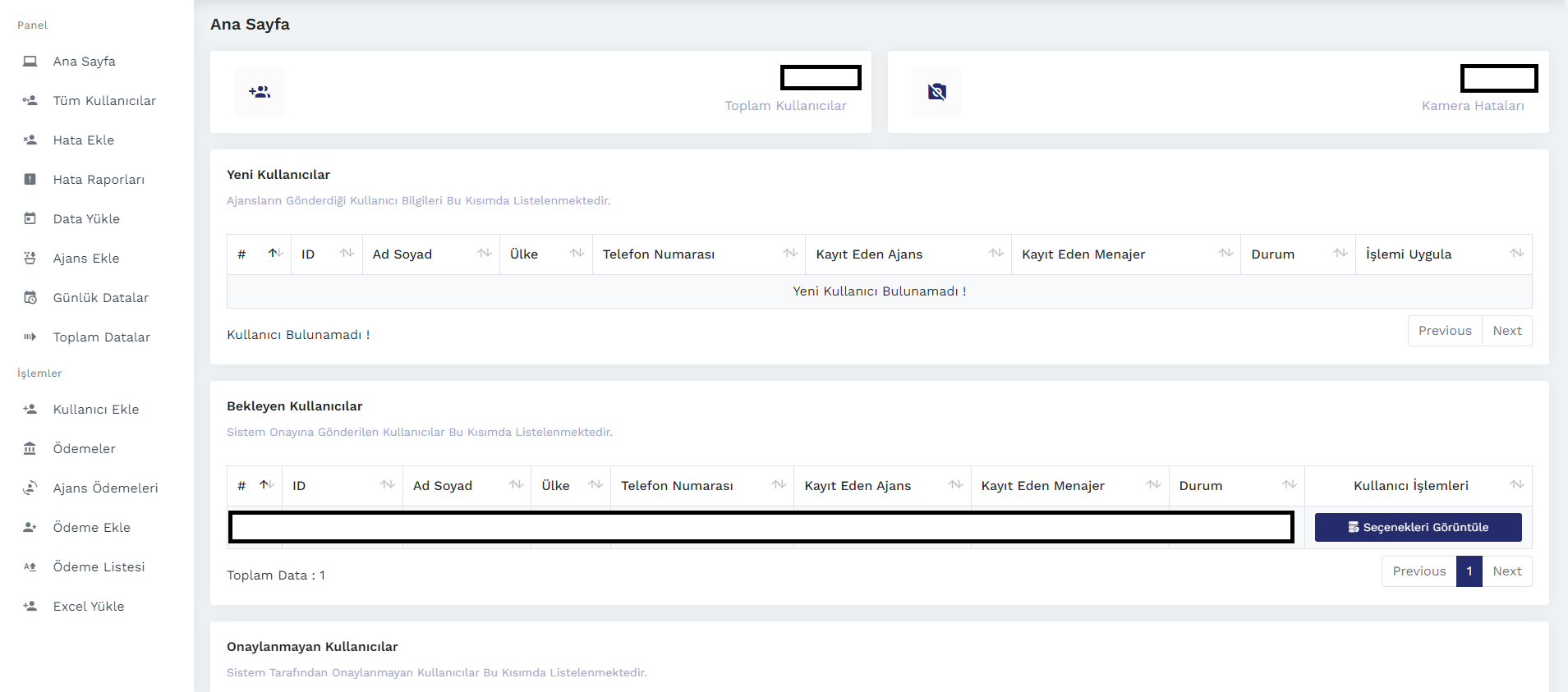Click the Ajans Ödemeleri sidebar icon
This screenshot has height=692, width=1568.
coord(30,488)
